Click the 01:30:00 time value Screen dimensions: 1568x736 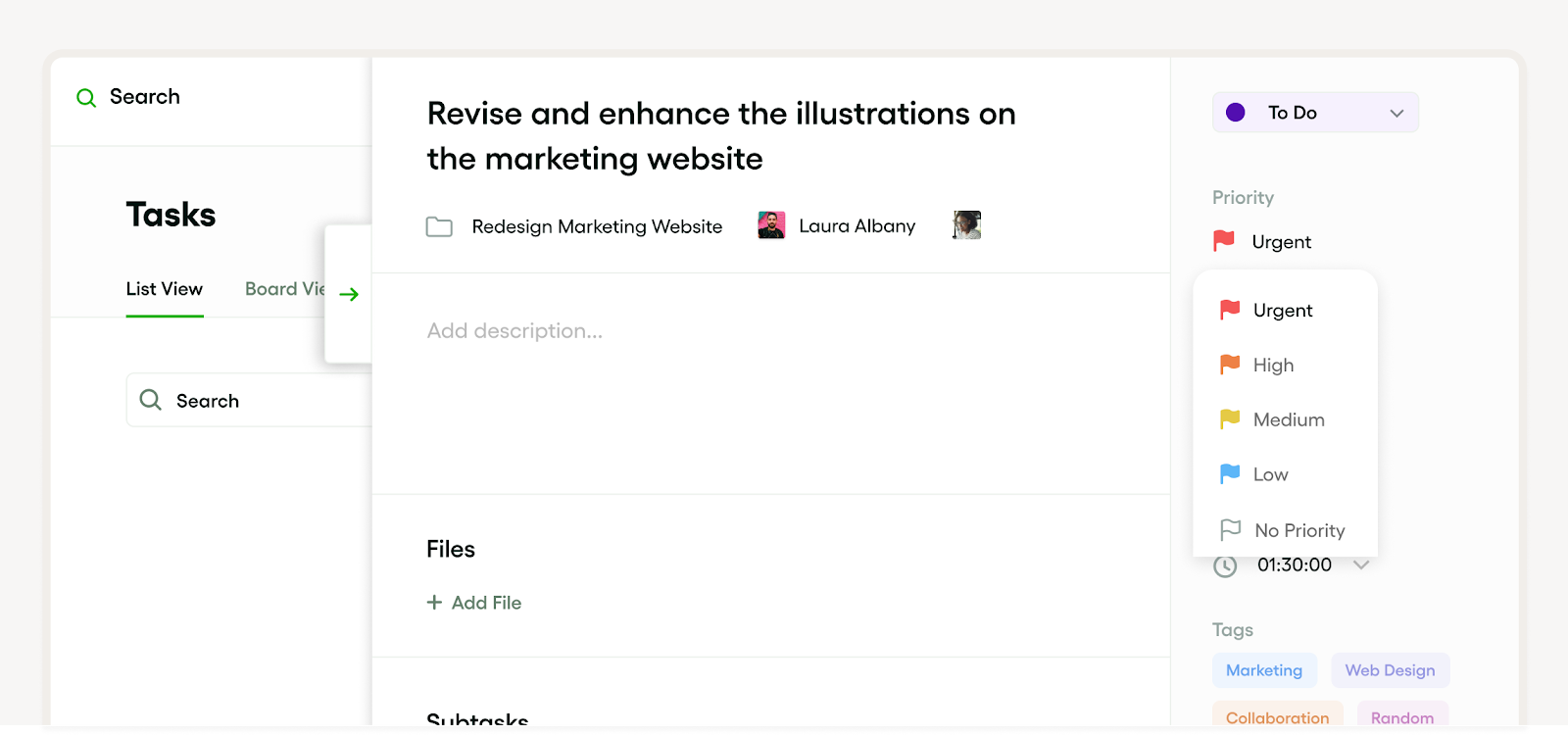click(x=1295, y=564)
